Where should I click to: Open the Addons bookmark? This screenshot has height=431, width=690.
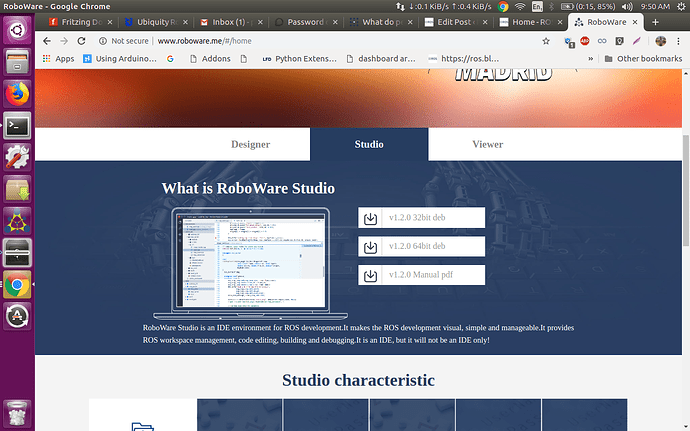point(210,59)
